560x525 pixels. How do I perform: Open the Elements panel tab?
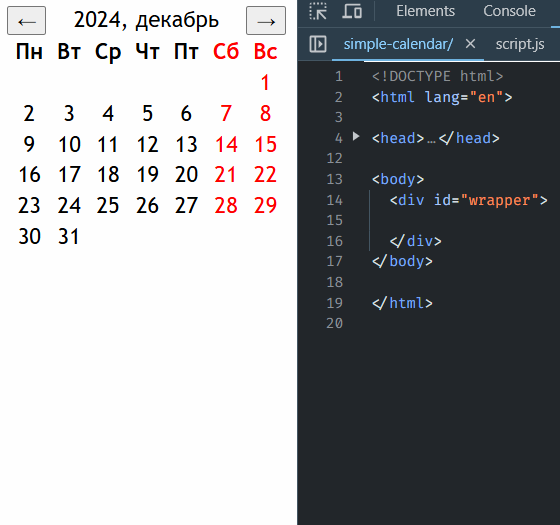(425, 11)
